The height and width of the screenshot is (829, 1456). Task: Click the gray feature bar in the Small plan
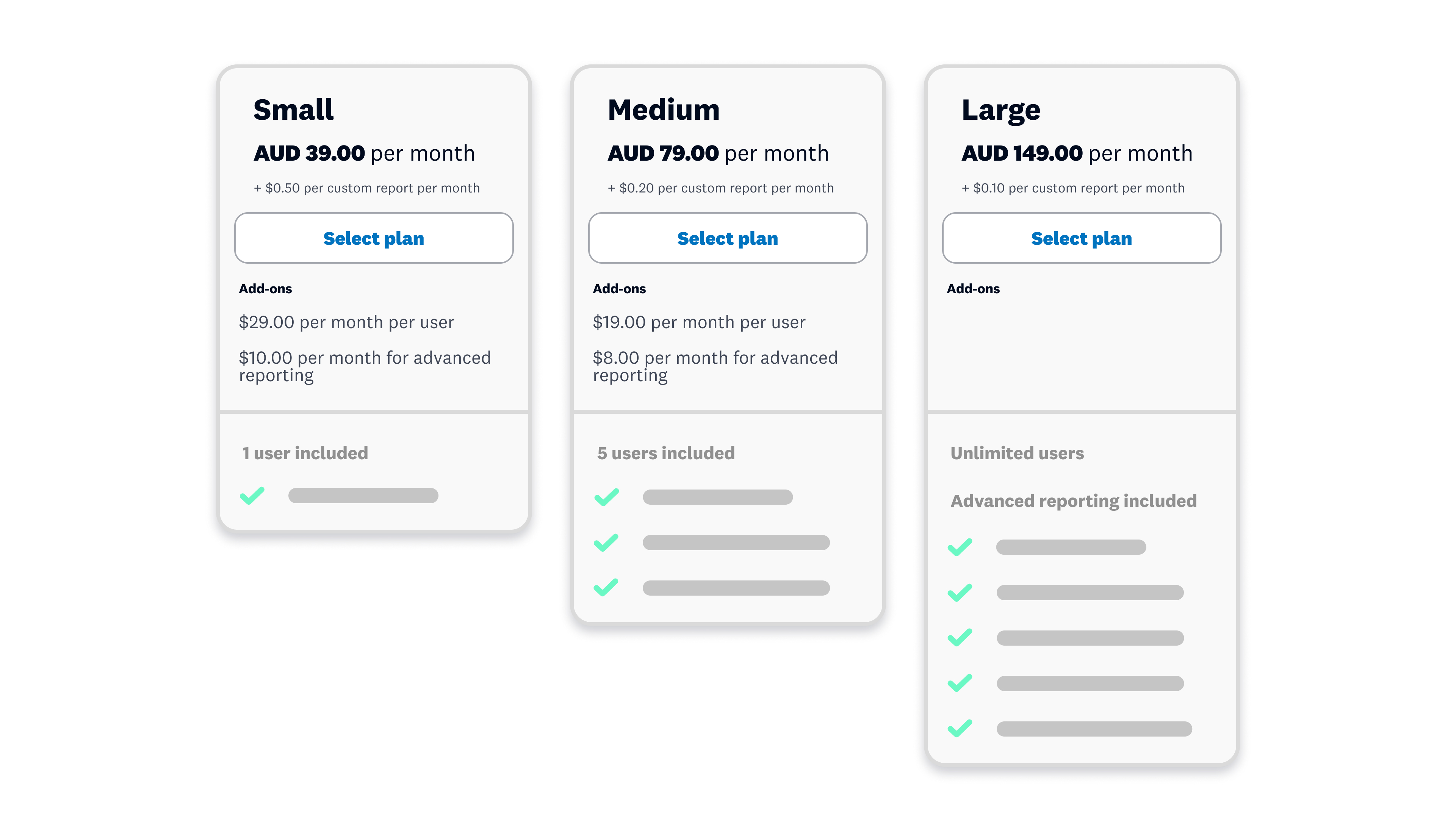[x=363, y=495]
